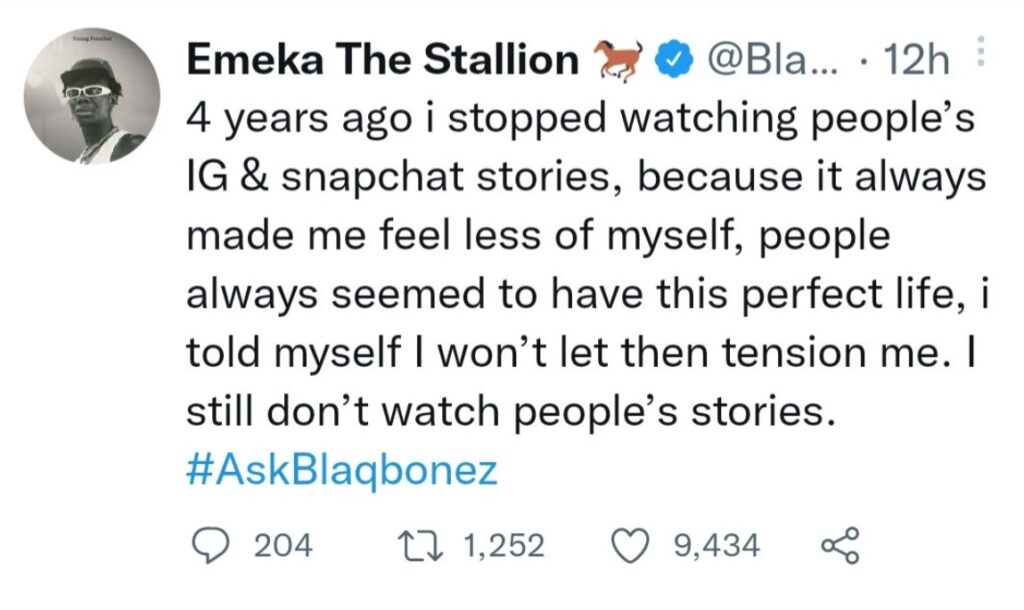Click the final line "still don't watch"

pyautogui.click(x=510, y=411)
